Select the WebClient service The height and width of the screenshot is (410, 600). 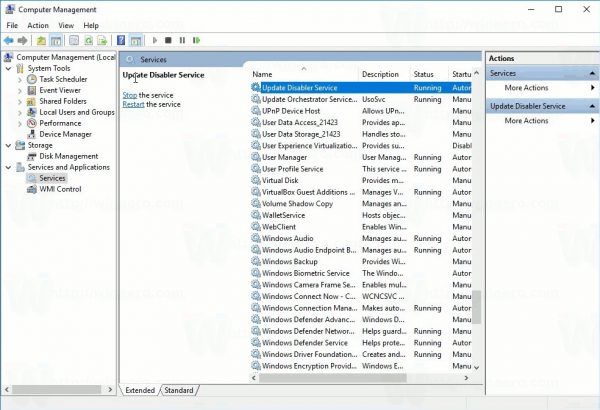tap(361, 227)
